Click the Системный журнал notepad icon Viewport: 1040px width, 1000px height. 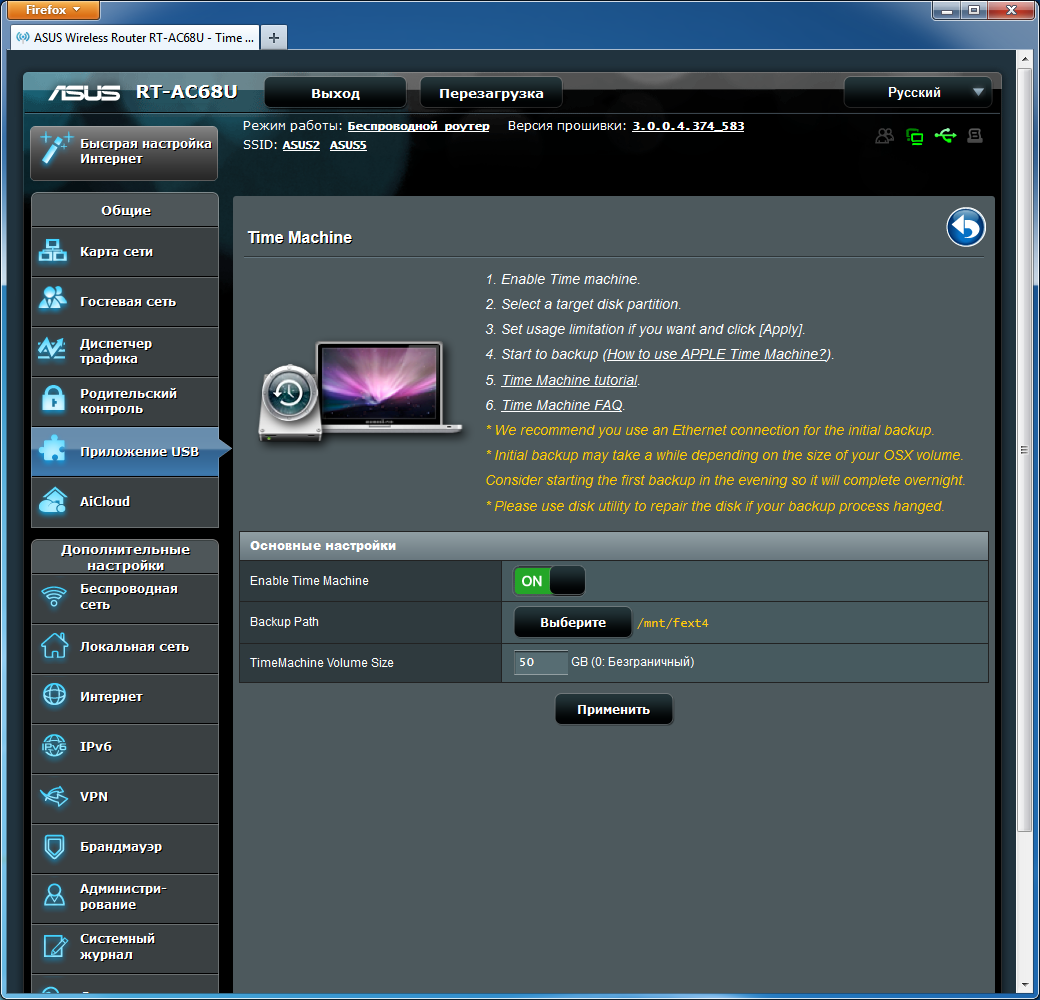click(54, 946)
